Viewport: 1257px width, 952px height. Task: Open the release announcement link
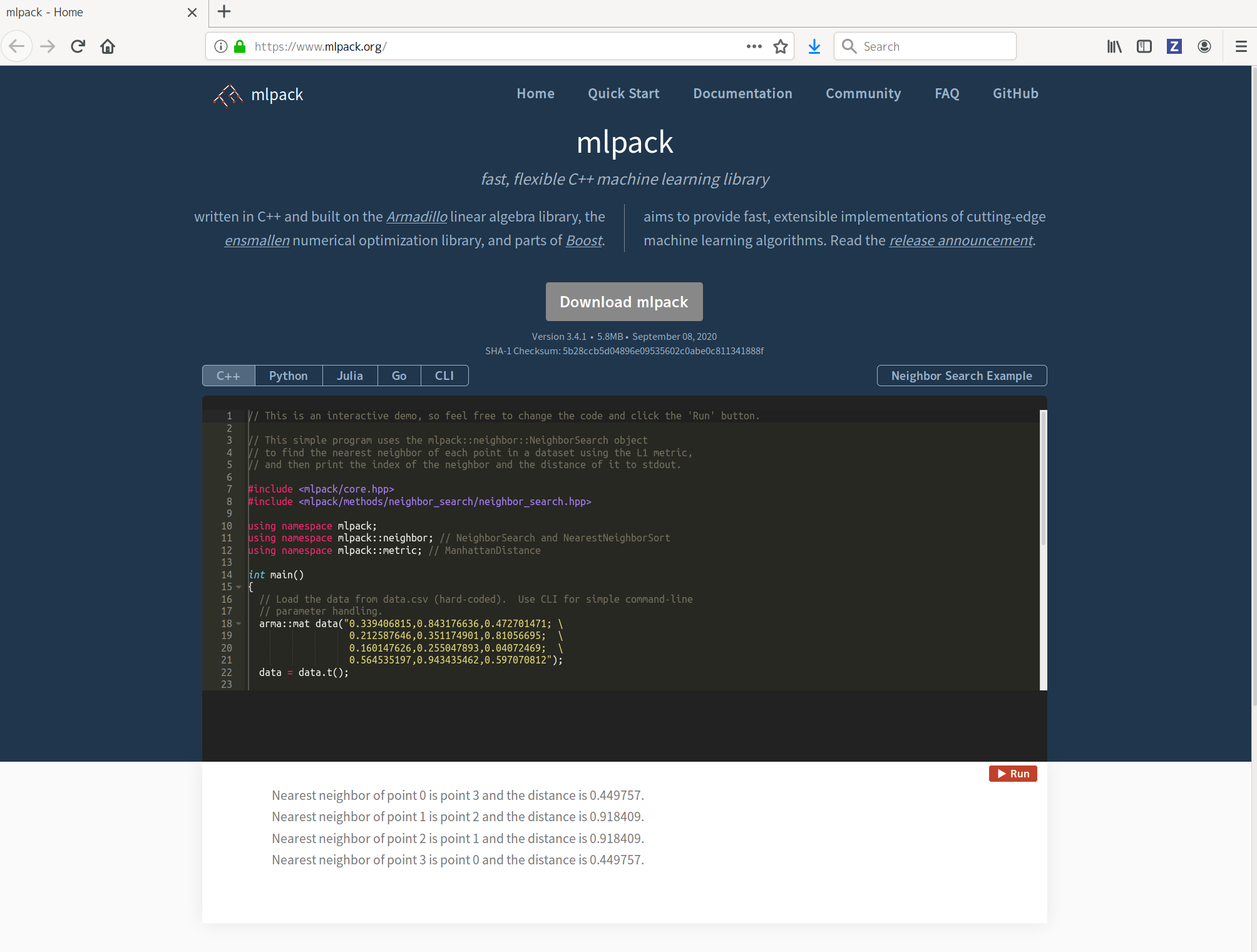click(961, 240)
